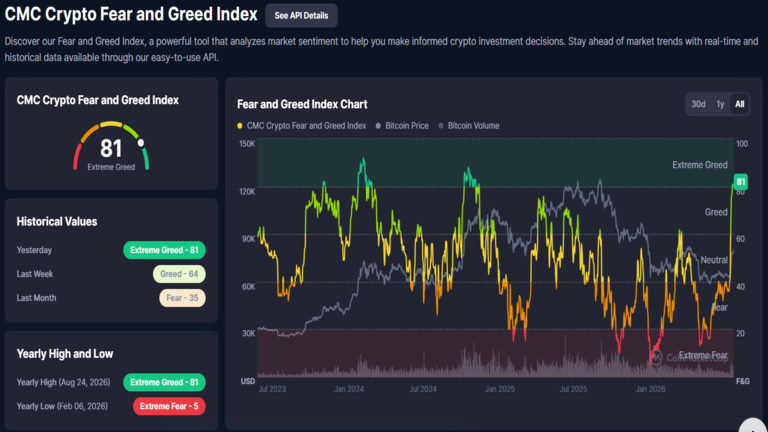Click the Last Month row label
This screenshot has width=768, height=432.
(36, 298)
